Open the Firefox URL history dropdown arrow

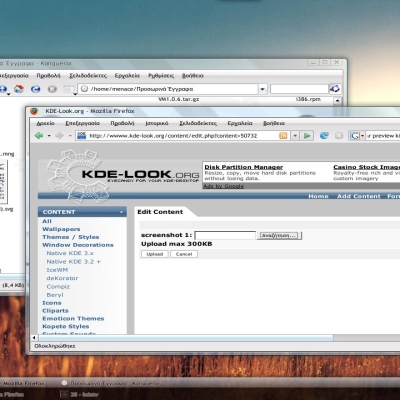(295, 136)
